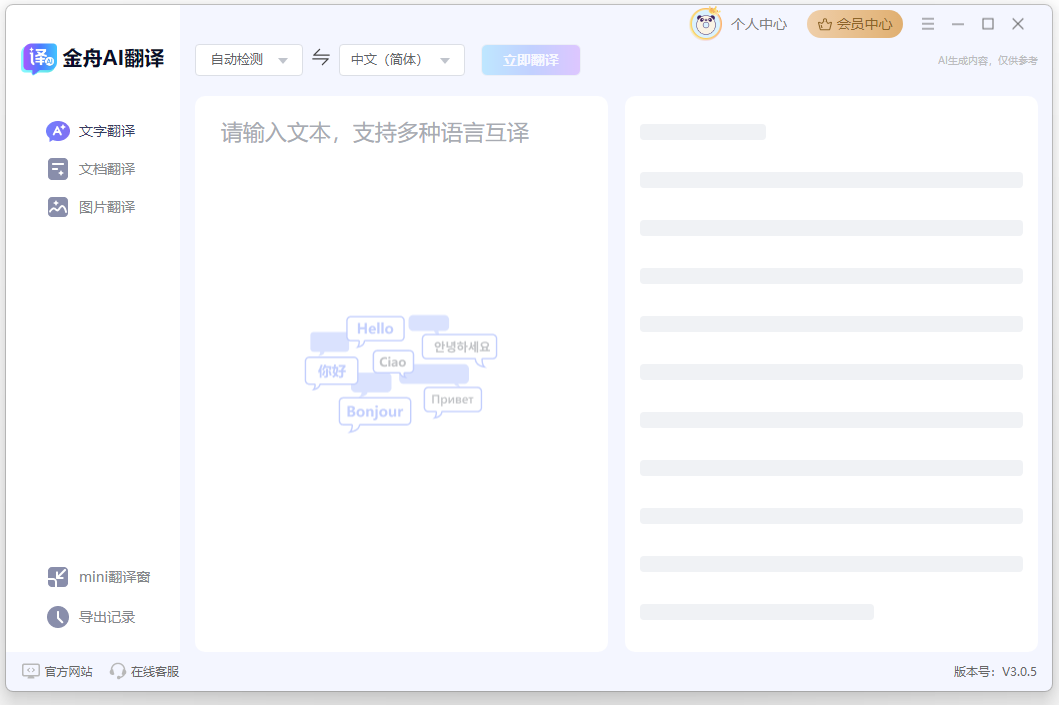Open the 官方网站 official website

pyautogui.click(x=56, y=670)
